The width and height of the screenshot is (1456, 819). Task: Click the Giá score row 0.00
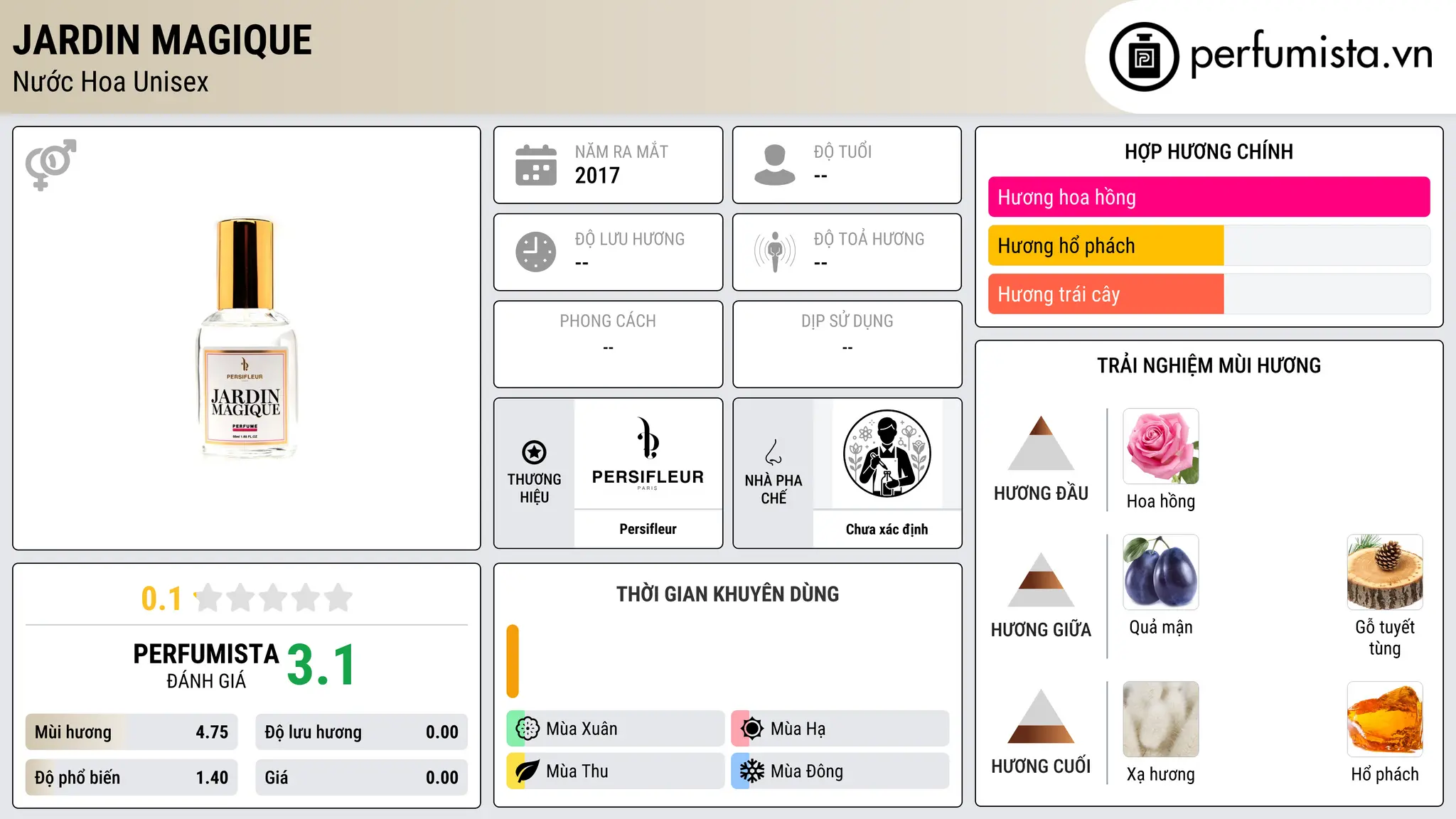[x=362, y=778]
